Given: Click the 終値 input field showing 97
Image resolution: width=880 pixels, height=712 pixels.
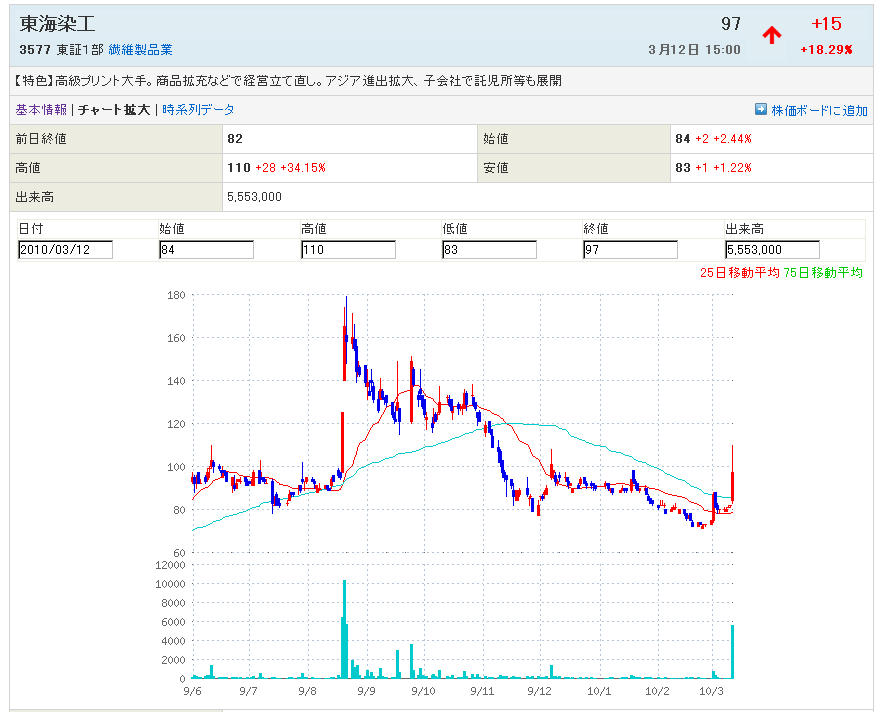Looking at the screenshot, I should click(630, 250).
